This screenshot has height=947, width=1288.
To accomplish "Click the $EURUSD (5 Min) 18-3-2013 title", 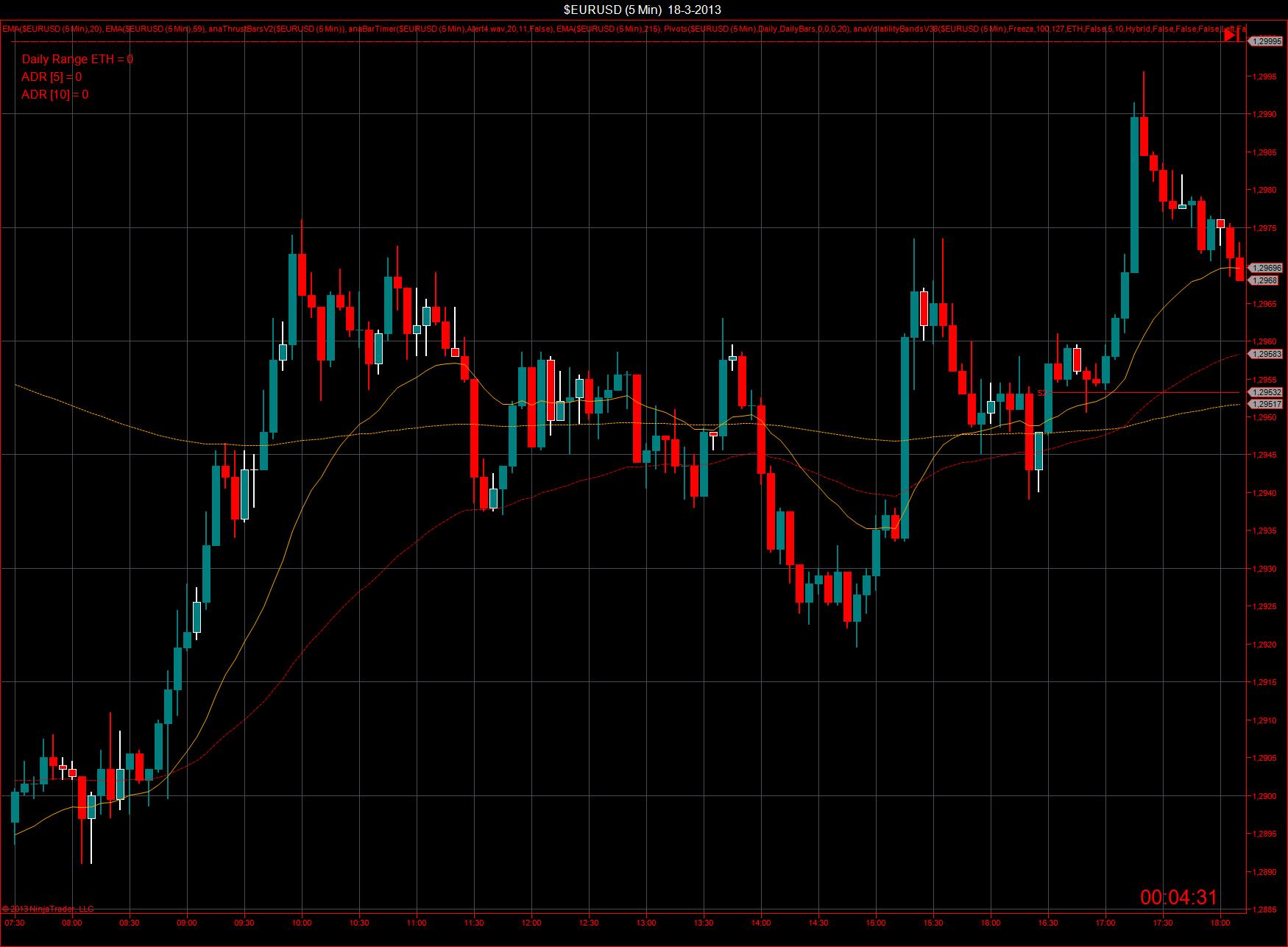I will pos(643,10).
